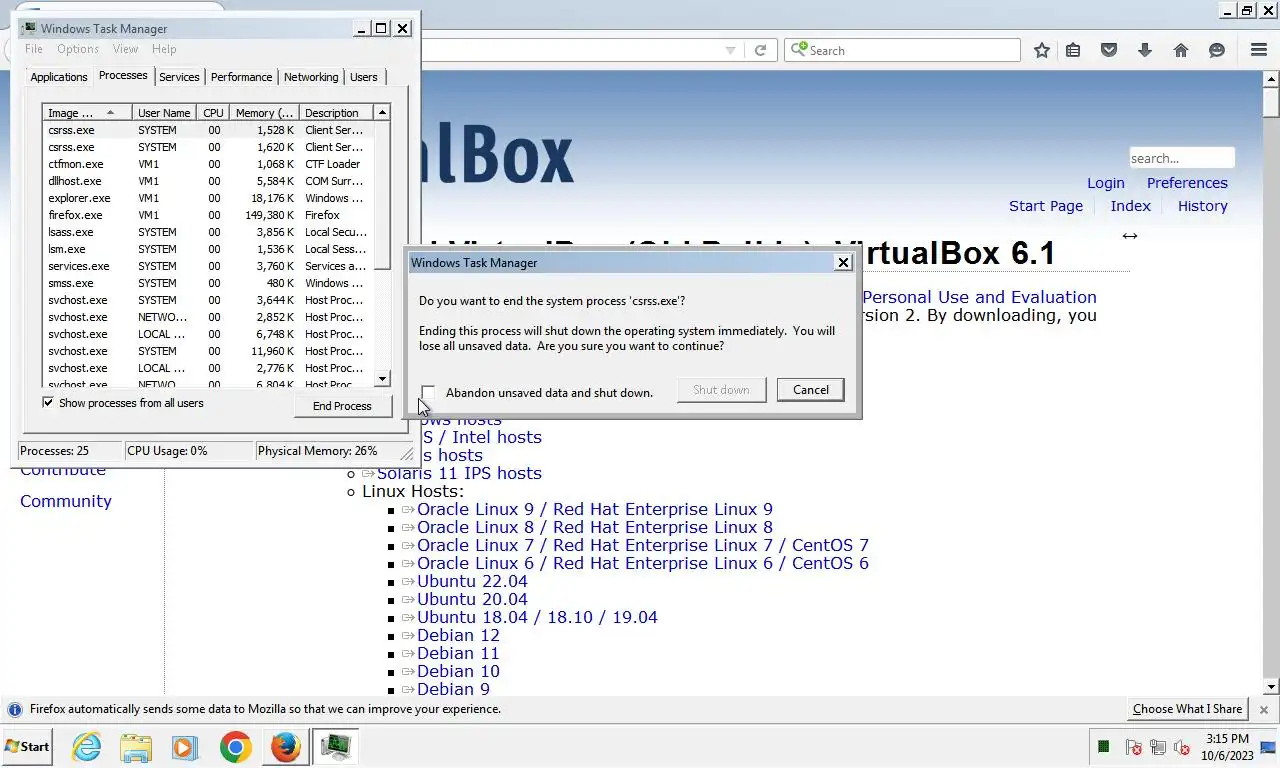The width and height of the screenshot is (1280, 768).
Task: Dismiss the Firefox data notification bar
Action: pyautogui.click(x=1264, y=709)
